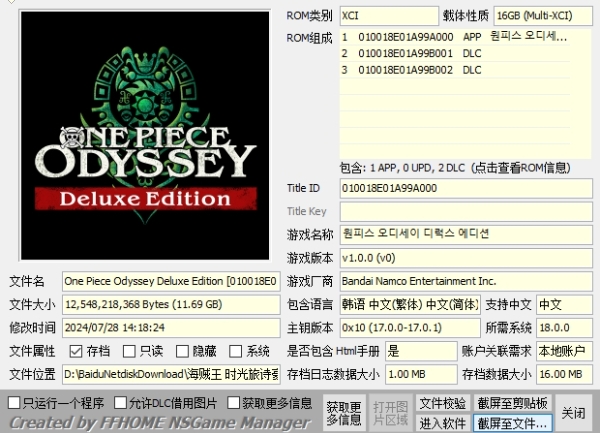Click the 截屏至剪贴板 button
601x433 pixels.
pyautogui.click(x=512, y=403)
